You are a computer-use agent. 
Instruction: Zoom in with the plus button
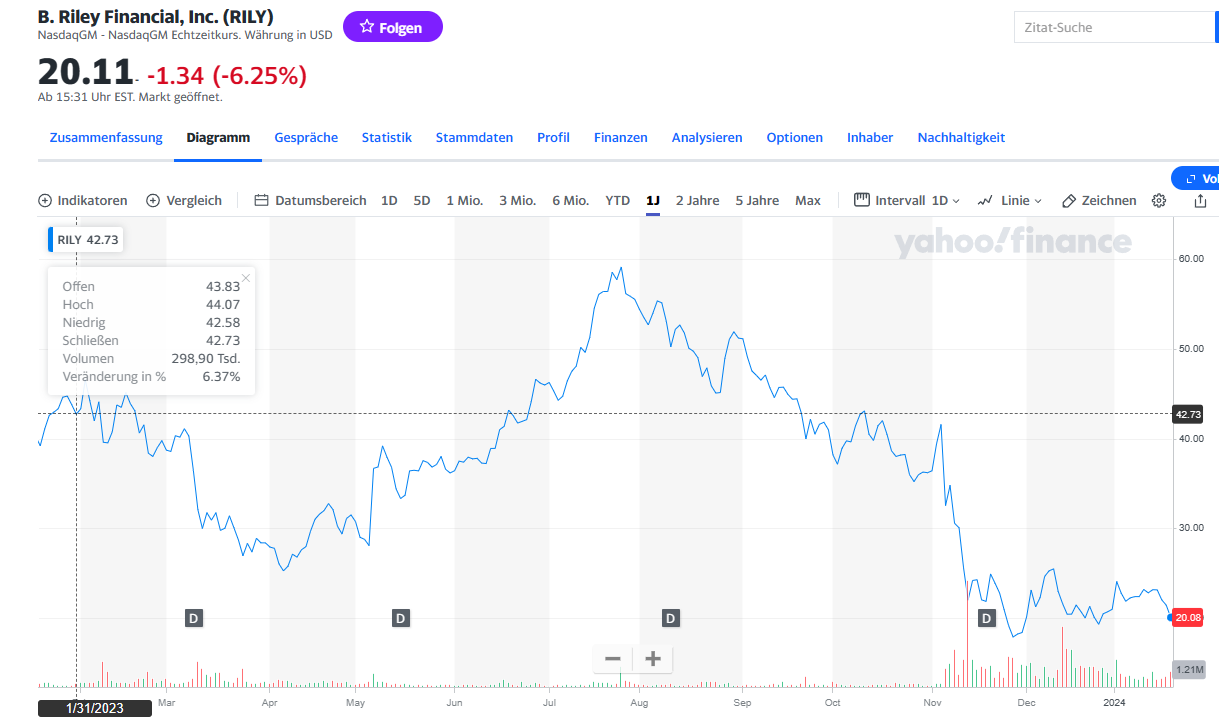tap(653, 659)
